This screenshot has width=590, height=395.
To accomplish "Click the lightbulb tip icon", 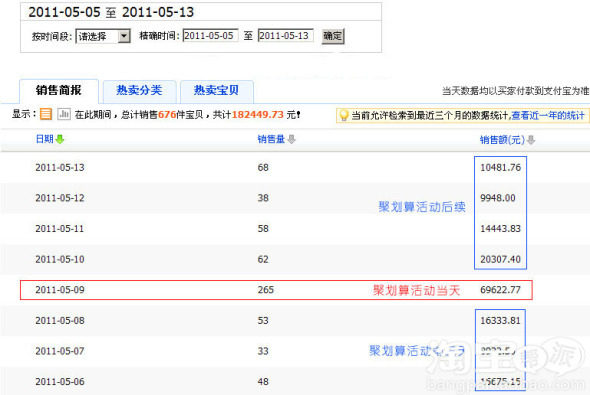I will pos(343,115).
